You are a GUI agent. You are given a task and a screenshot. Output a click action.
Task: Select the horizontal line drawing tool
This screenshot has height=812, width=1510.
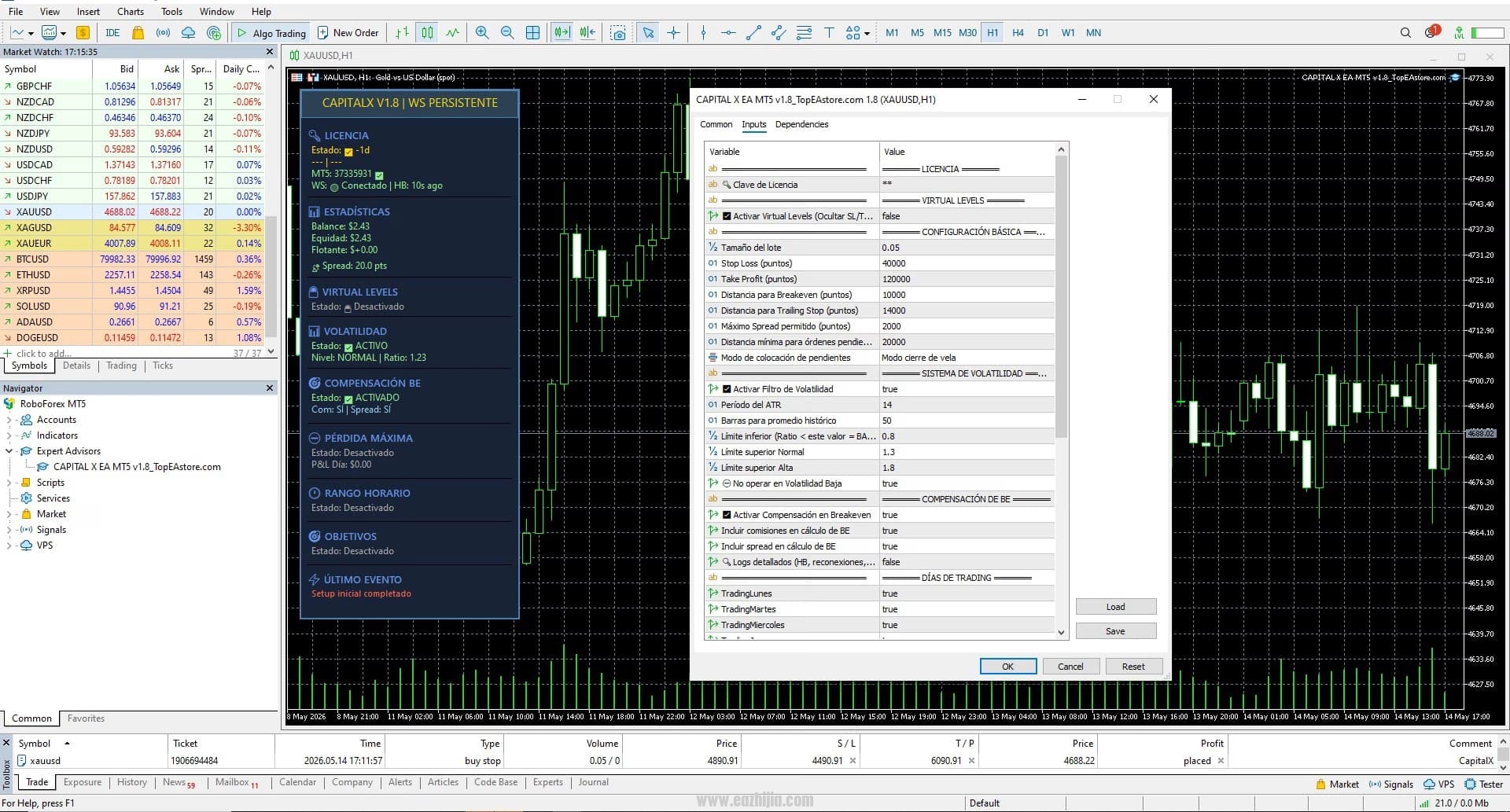728,33
